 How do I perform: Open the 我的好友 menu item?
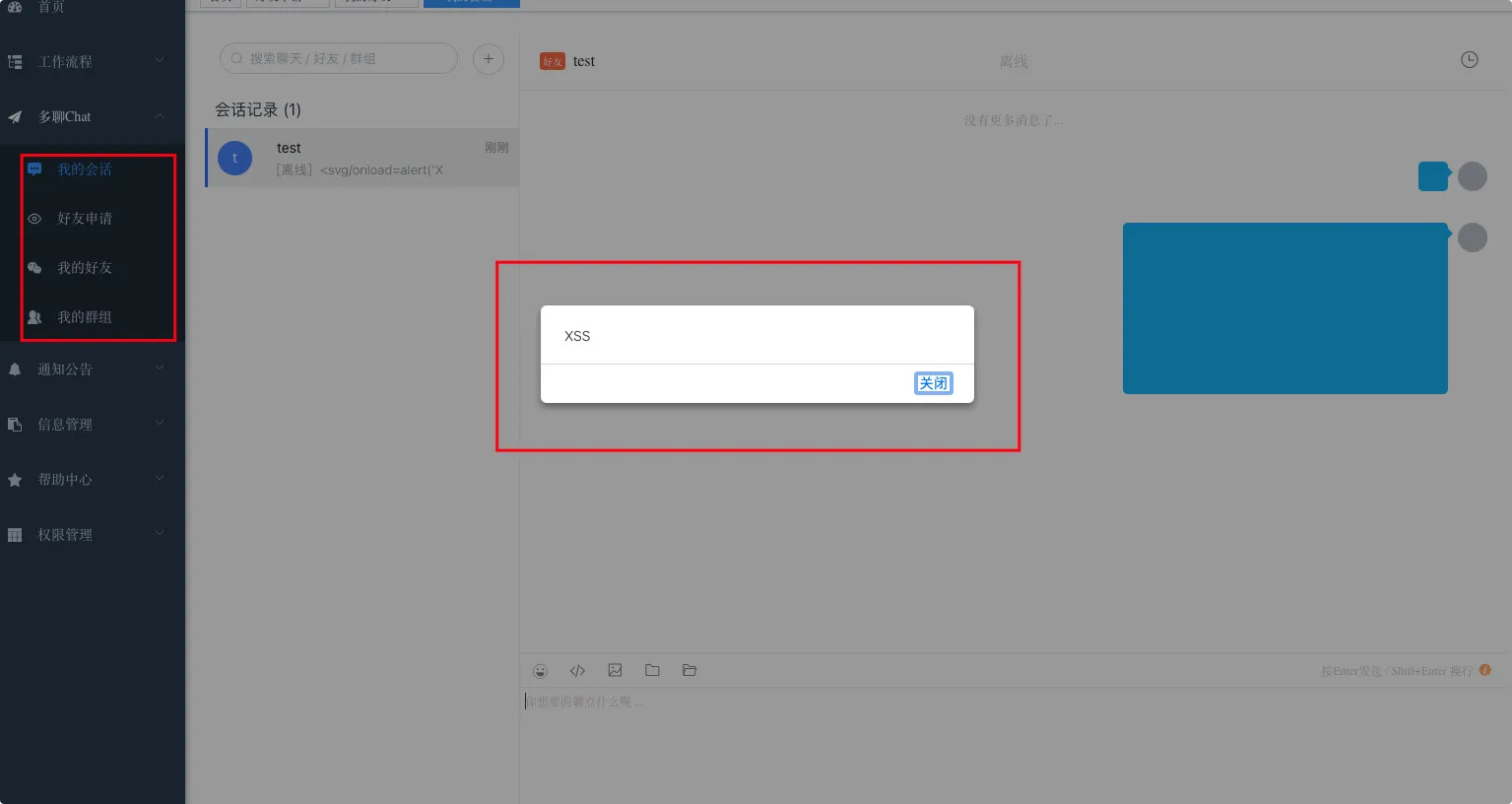point(85,268)
